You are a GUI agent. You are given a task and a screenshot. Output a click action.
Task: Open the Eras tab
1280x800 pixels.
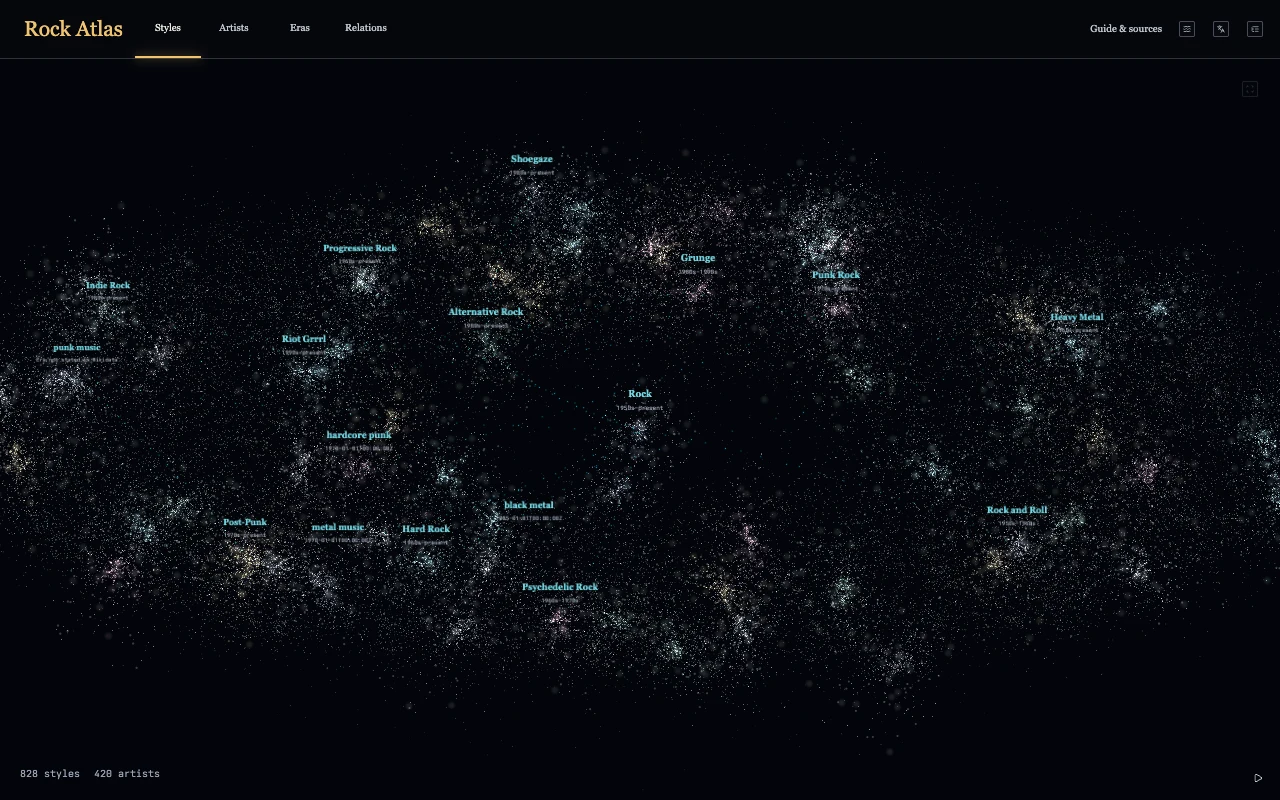pyautogui.click(x=300, y=28)
